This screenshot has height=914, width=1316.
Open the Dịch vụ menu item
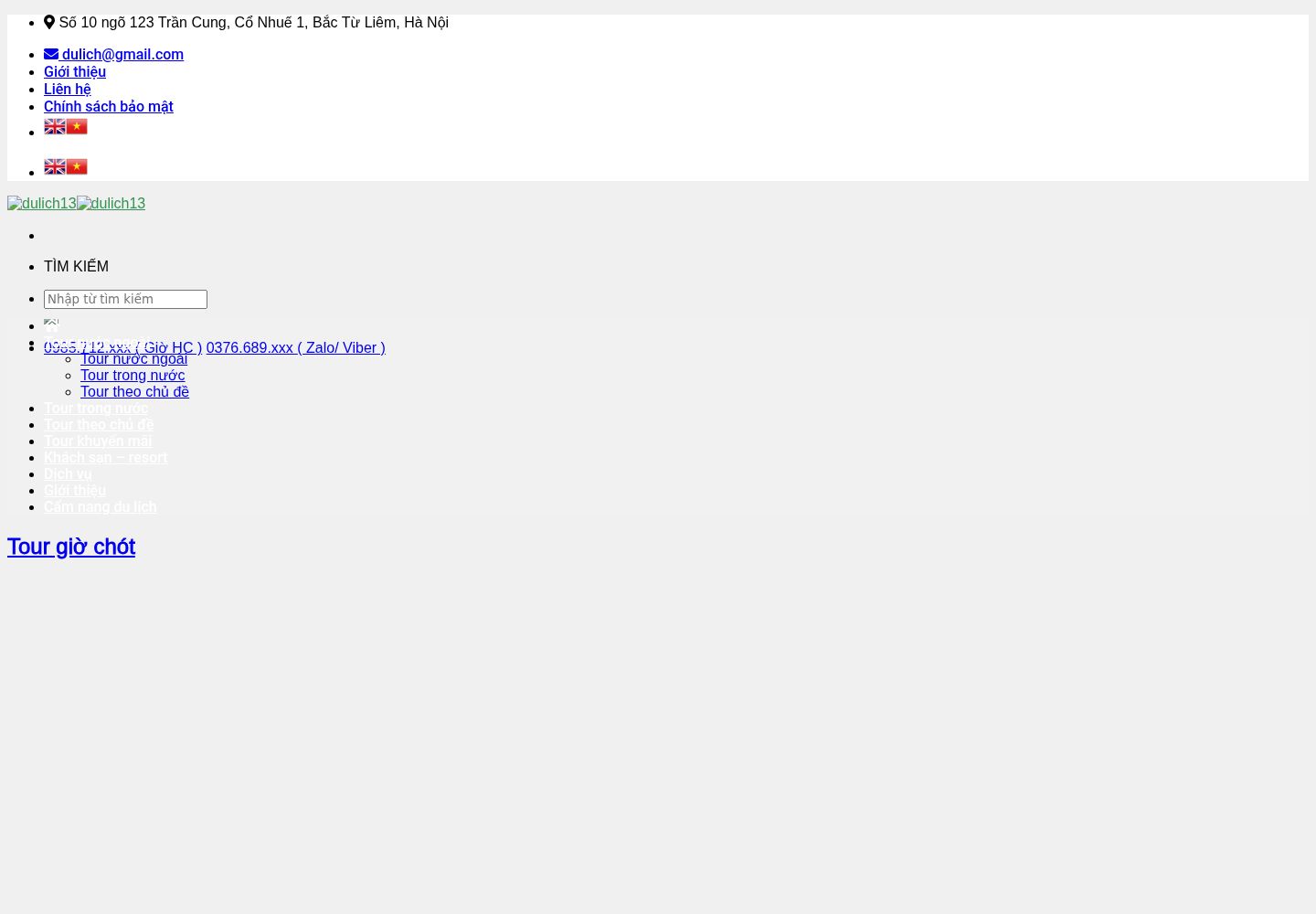(x=68, y=473)
